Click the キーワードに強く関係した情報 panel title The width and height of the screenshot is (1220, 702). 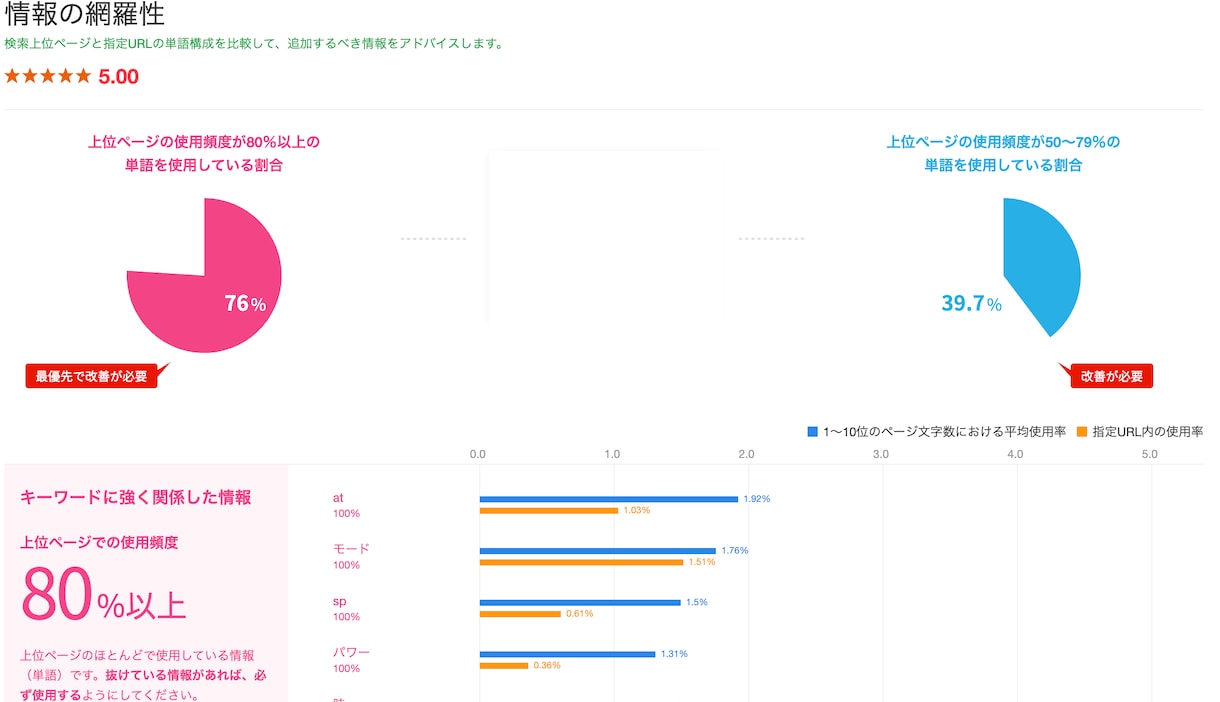(135, 497)
